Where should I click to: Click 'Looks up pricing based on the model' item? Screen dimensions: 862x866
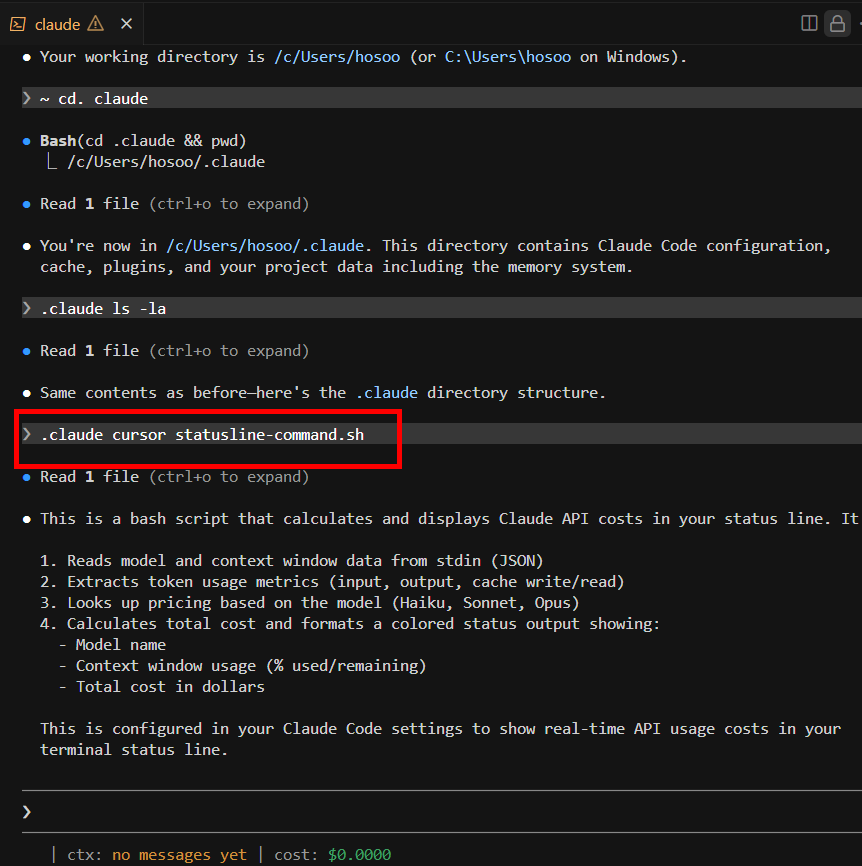[310, 603]
